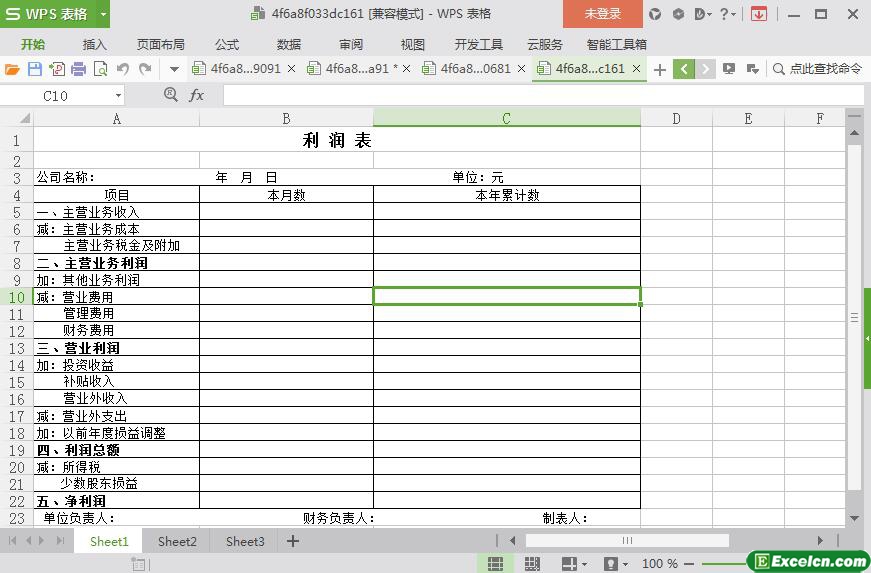The width and height of the screenshot is (871, 573).
Task: Click cell 一、主营业务收入
Action: [x=117, y=212]
